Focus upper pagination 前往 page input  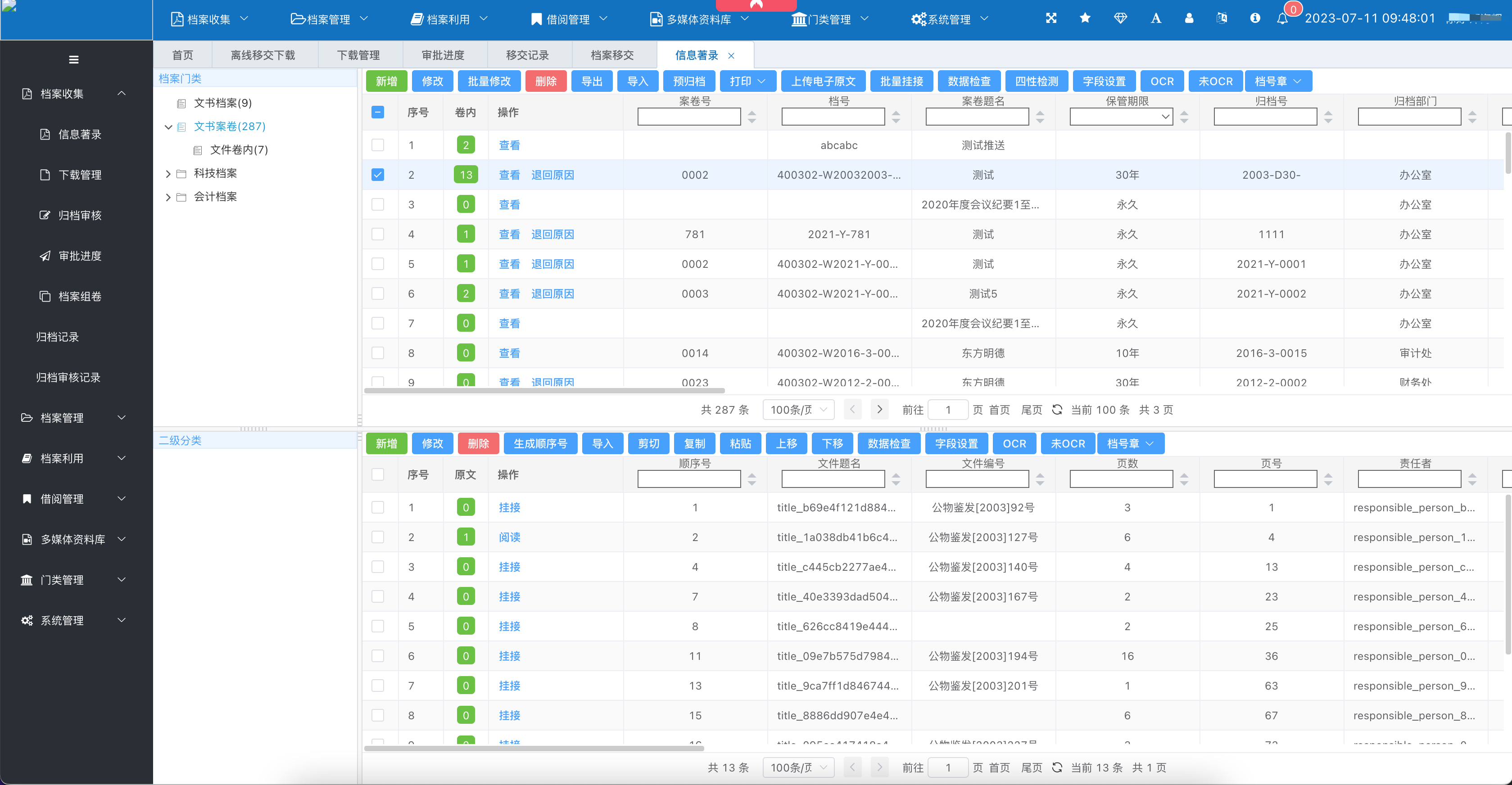[x=948, y=410]
